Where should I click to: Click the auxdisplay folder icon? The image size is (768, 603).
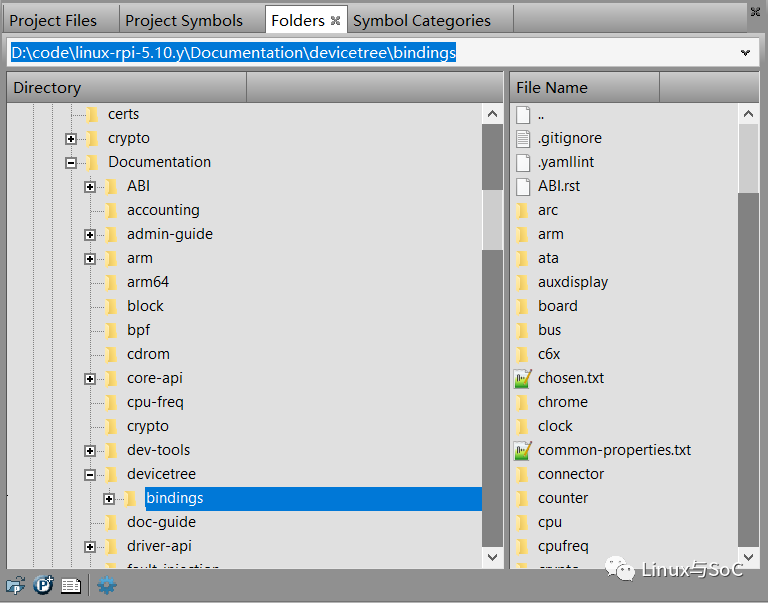click(x=523, y=283)
